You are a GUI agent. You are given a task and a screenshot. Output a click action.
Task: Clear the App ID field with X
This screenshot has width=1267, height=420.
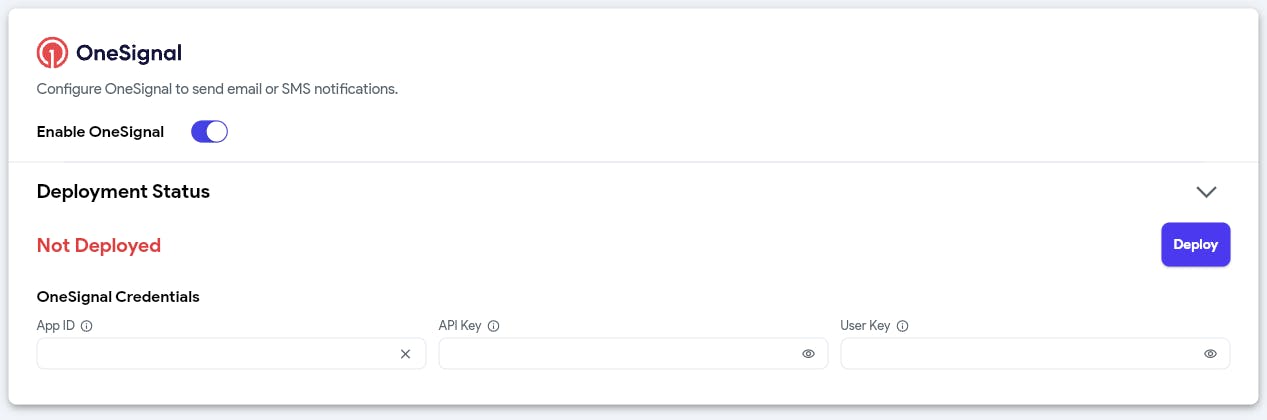[x=405, y=354]
